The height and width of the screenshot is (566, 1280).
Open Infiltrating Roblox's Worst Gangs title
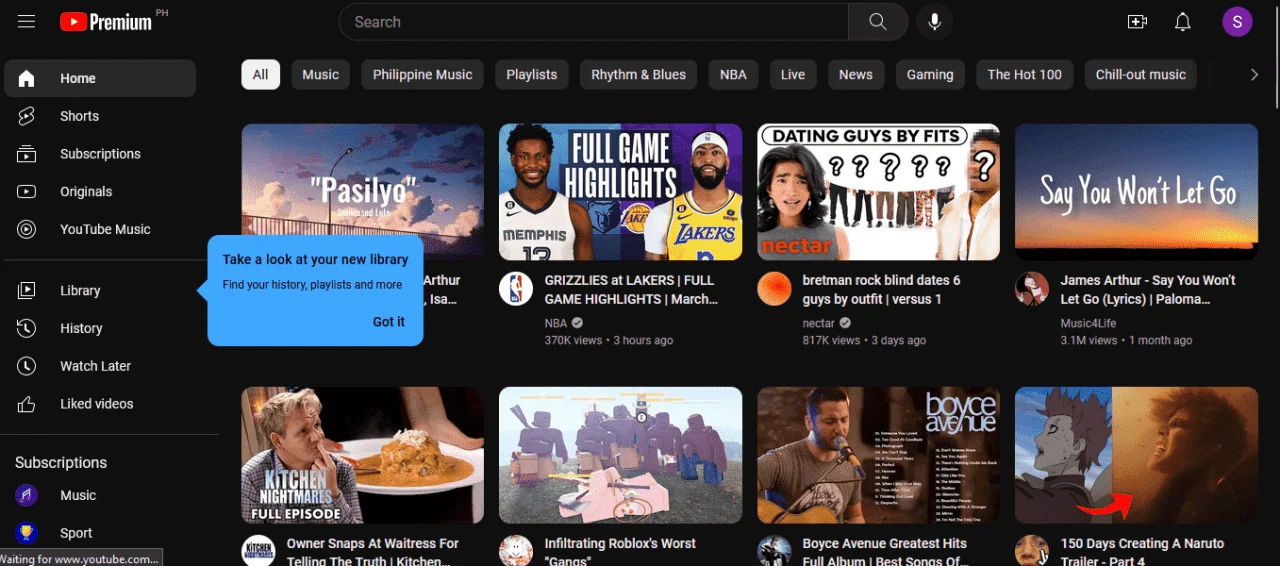(x=620, y=552)
